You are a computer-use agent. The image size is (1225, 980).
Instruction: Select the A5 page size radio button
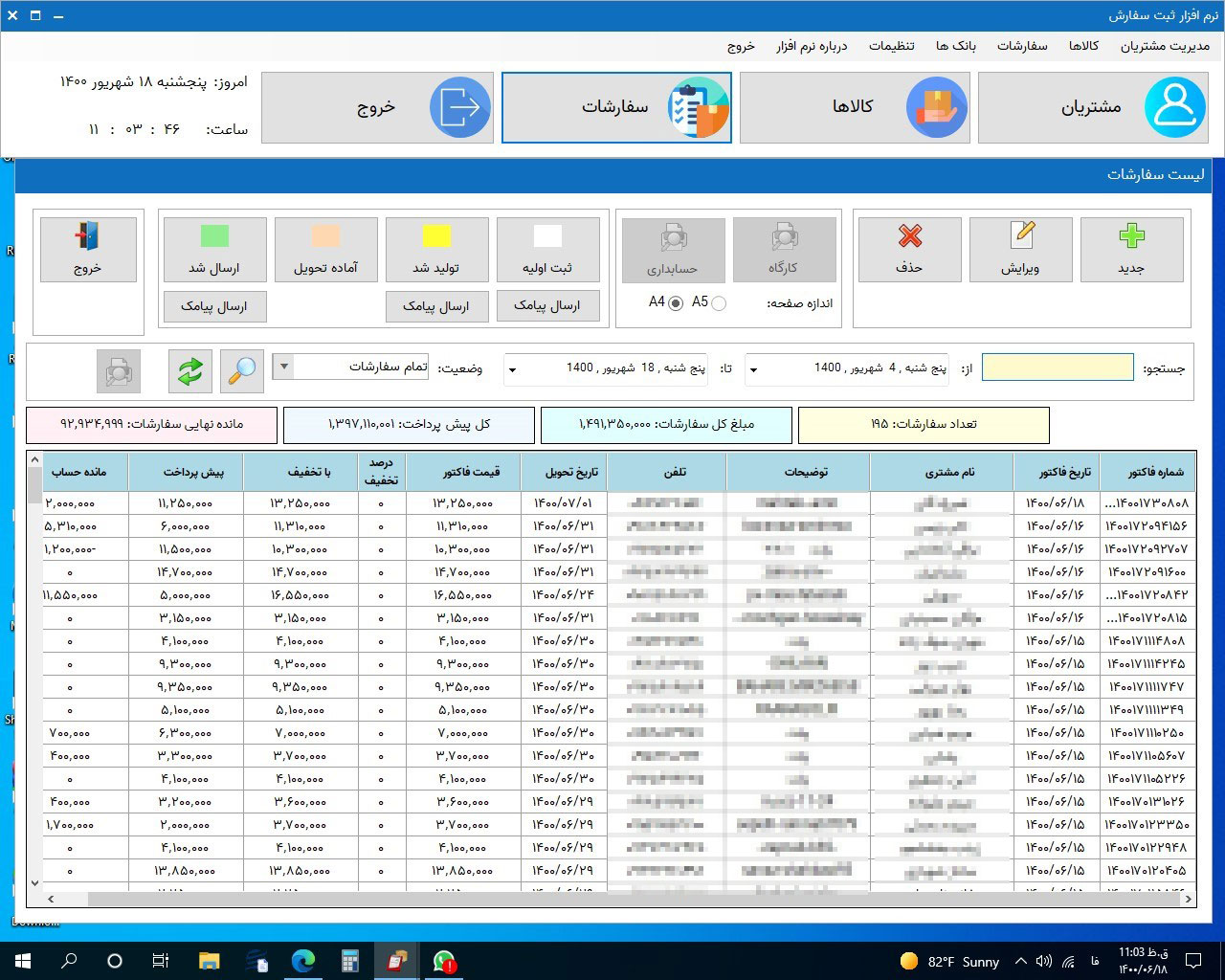719,303
